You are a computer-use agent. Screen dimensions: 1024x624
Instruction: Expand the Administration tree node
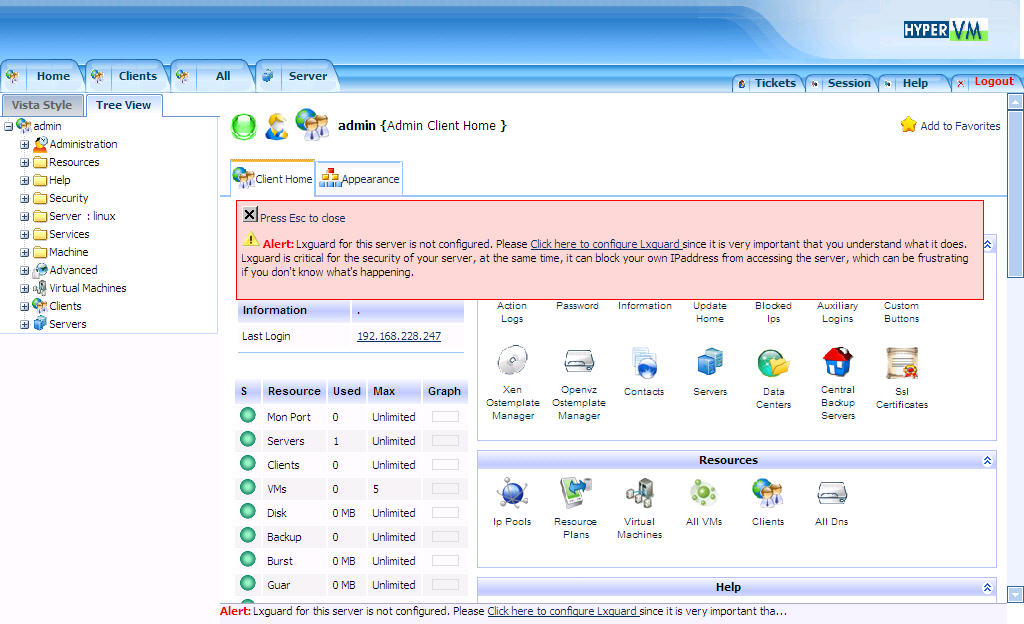coord(25,144)
